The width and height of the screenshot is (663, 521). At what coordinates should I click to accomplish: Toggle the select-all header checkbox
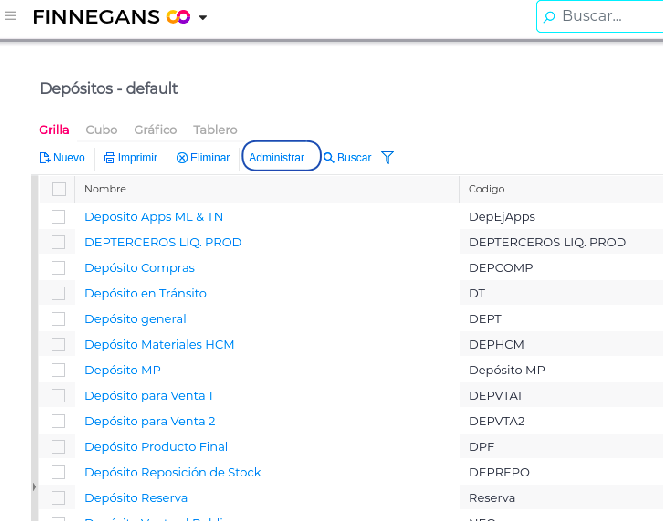[x=58, y=189]
